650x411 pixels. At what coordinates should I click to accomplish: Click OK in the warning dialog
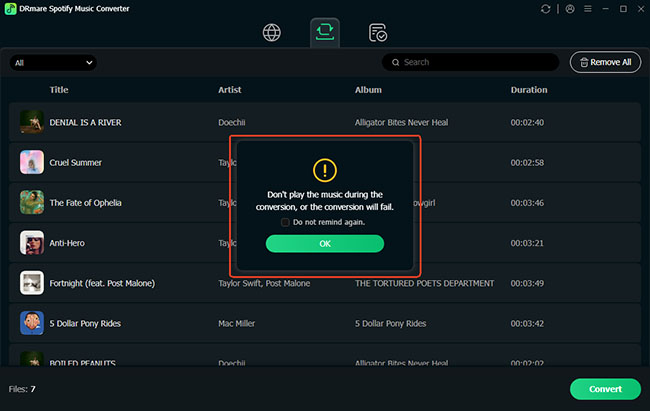click(325, 243)
